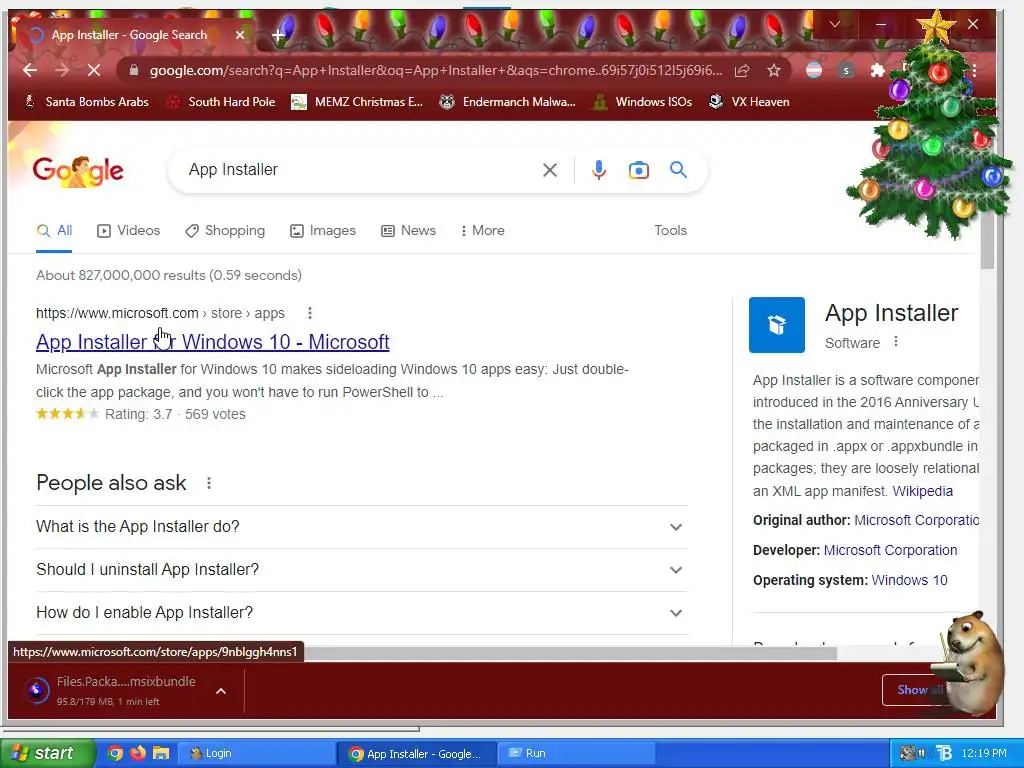This screenshot has width=1024, height=768.
Task: Search by image with camera icon
Action: coord(639,170)
